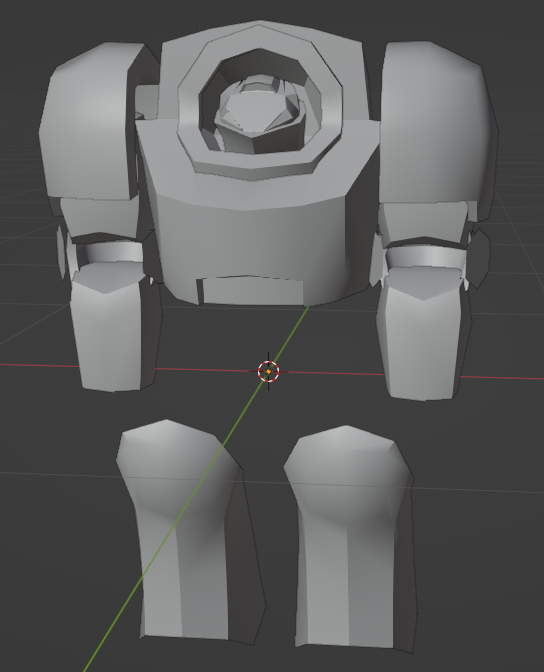Select the inner neck stub inside the socket
Image resolution: width=544 pixels, height=672 pixels.
click(261, 116)
